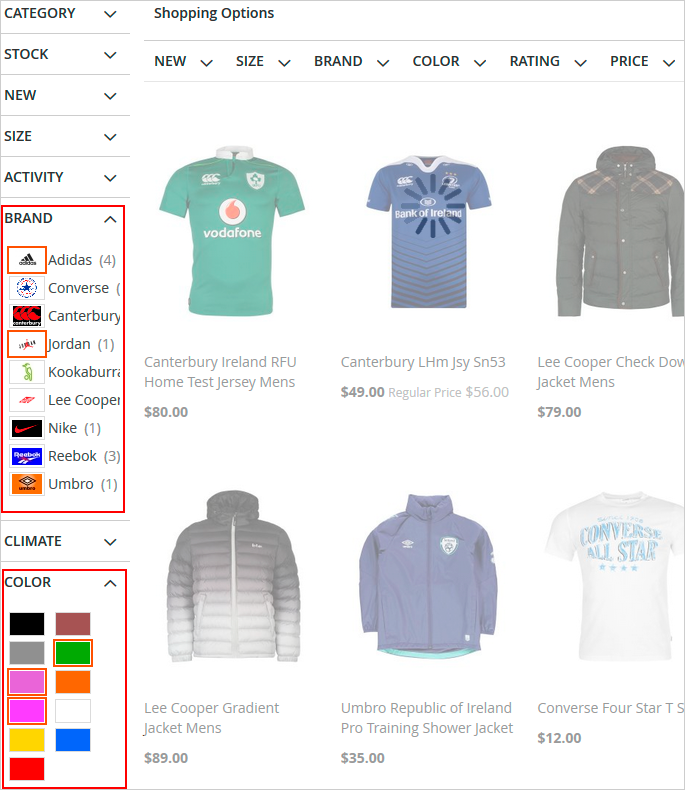
Task: Click the $80.00 price text
Action: (166, 412)
